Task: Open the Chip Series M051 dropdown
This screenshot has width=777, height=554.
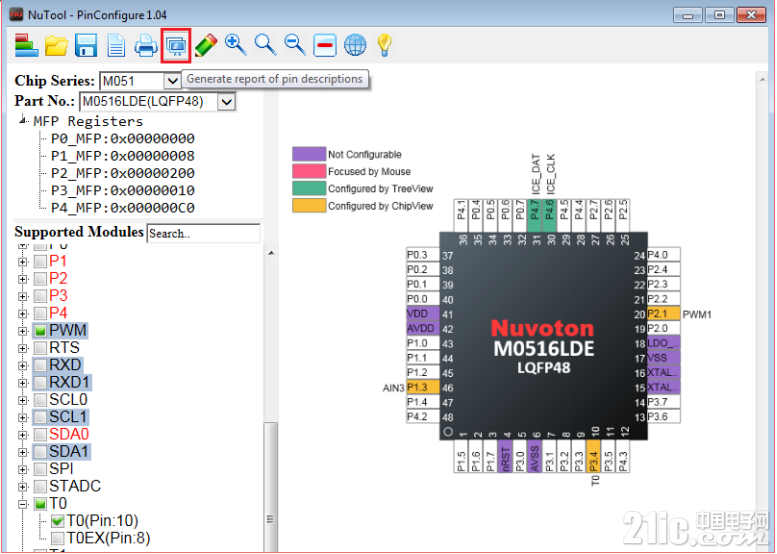Action: tap(172, 81)
